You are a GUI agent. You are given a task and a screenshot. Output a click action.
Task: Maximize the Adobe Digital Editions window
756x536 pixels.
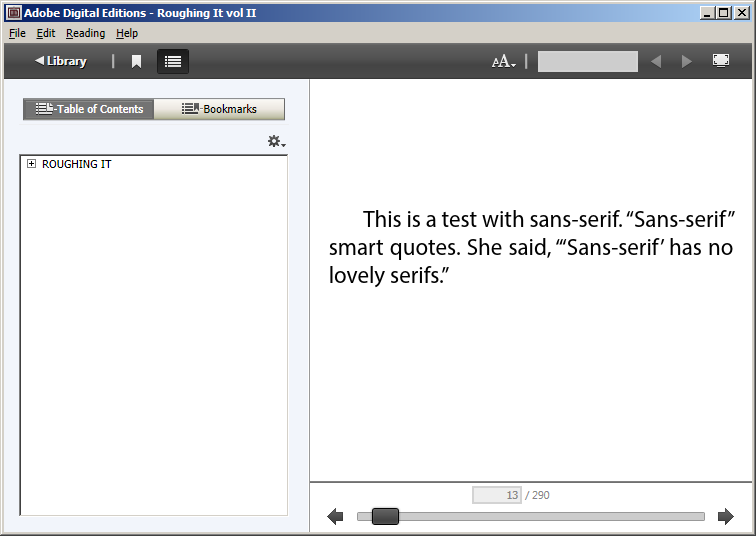click(x=724, y=13)
